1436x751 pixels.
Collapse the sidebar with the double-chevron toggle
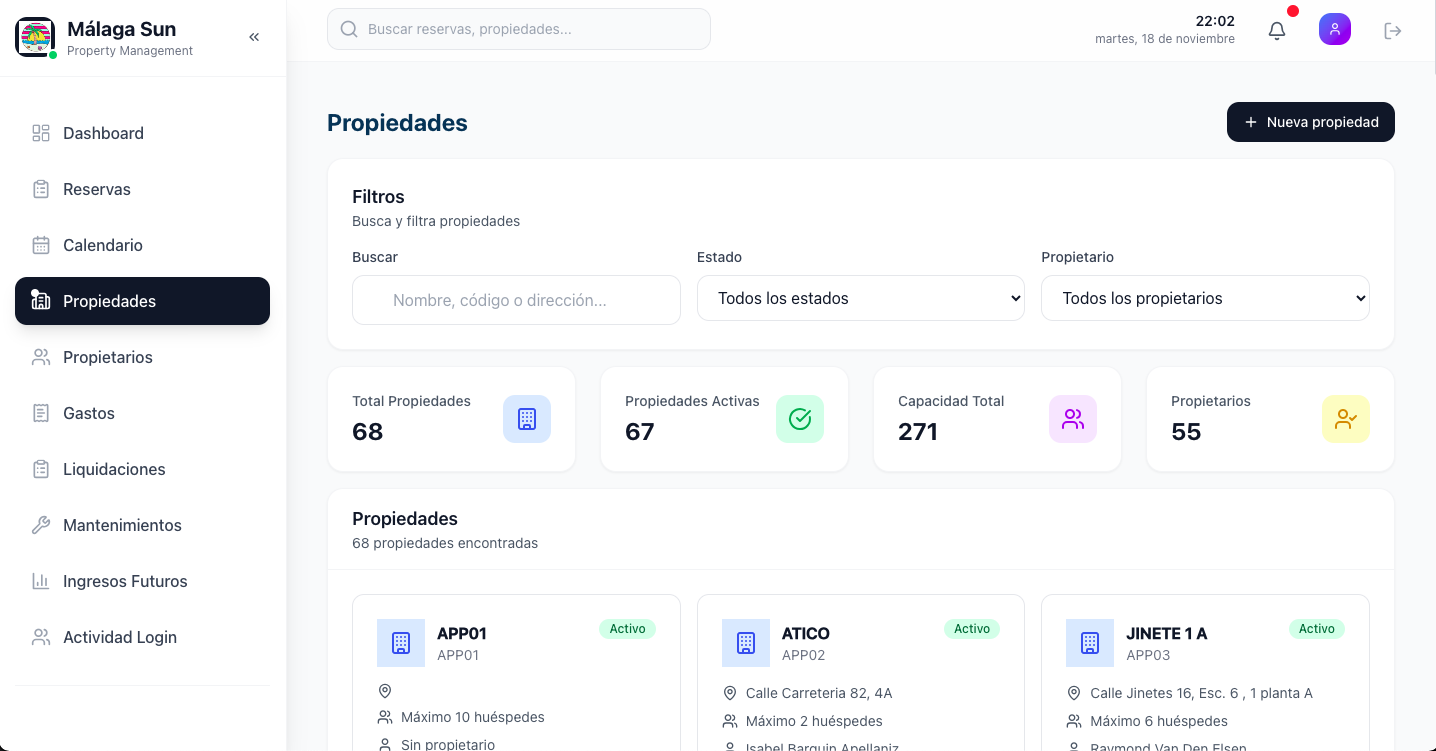pyautogui.click(x=253, y=36)
